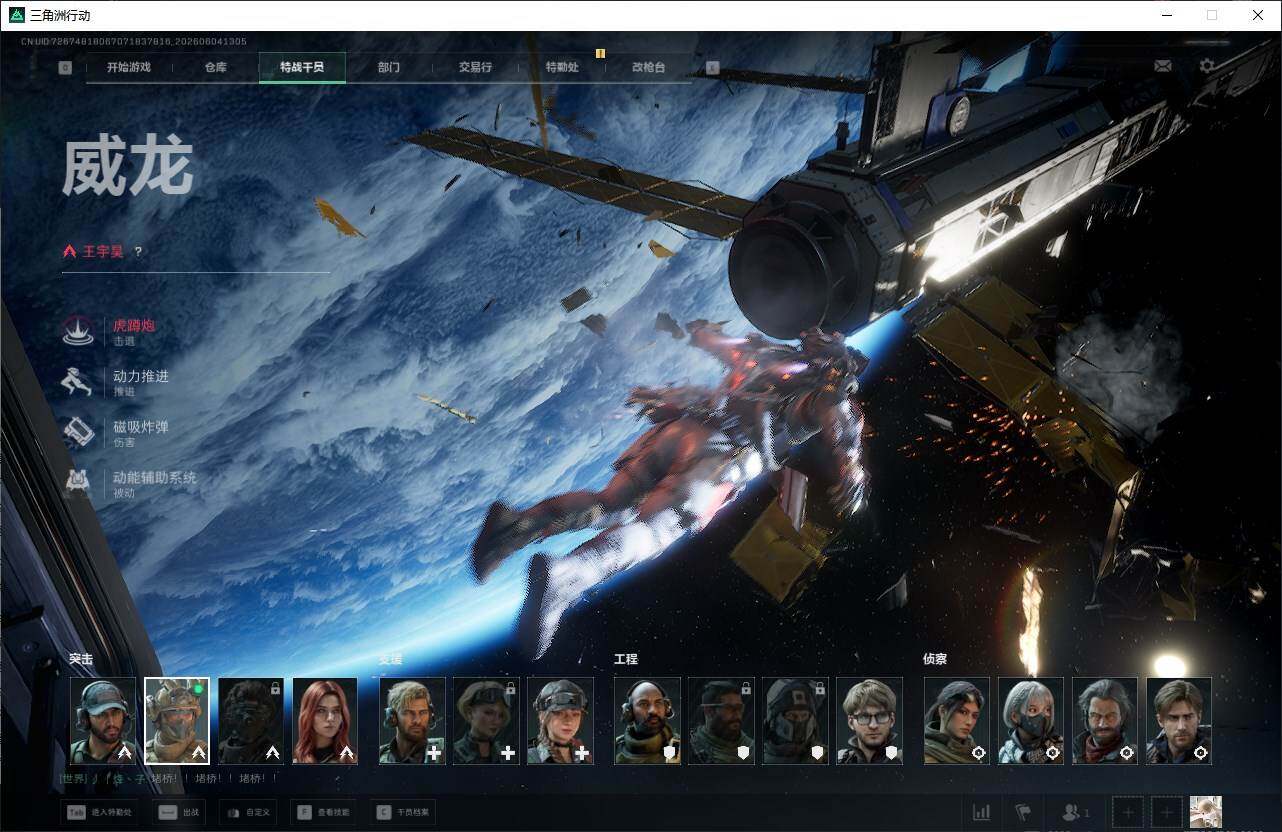Screen dimensions: 1282x832
Task: Select the helmeted woman support operator with braid
Action: click(560, 721)
